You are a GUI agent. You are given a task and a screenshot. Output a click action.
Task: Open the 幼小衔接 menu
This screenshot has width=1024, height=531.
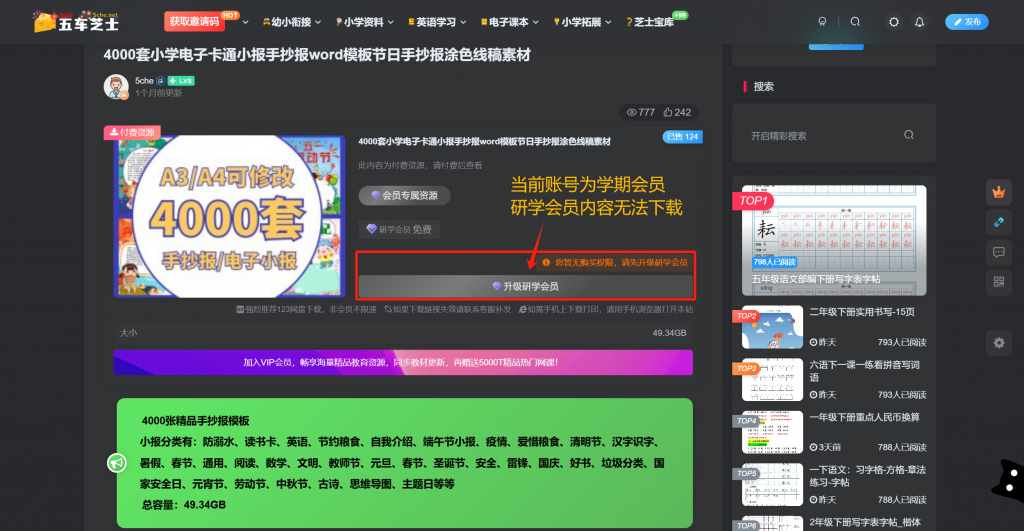point(291,22)
